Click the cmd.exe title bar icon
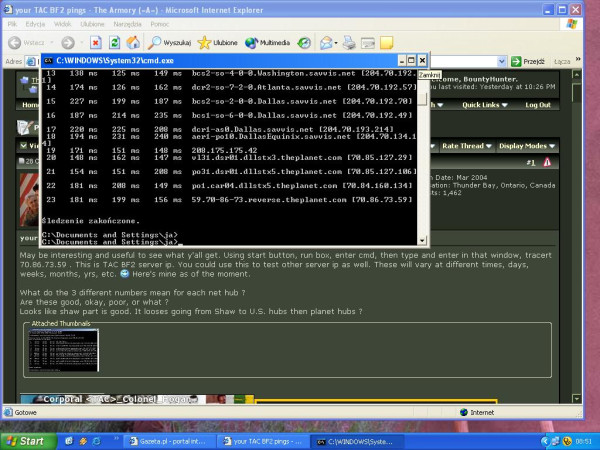This screenshot has height=450, width=600. click(x=47, y=61)
